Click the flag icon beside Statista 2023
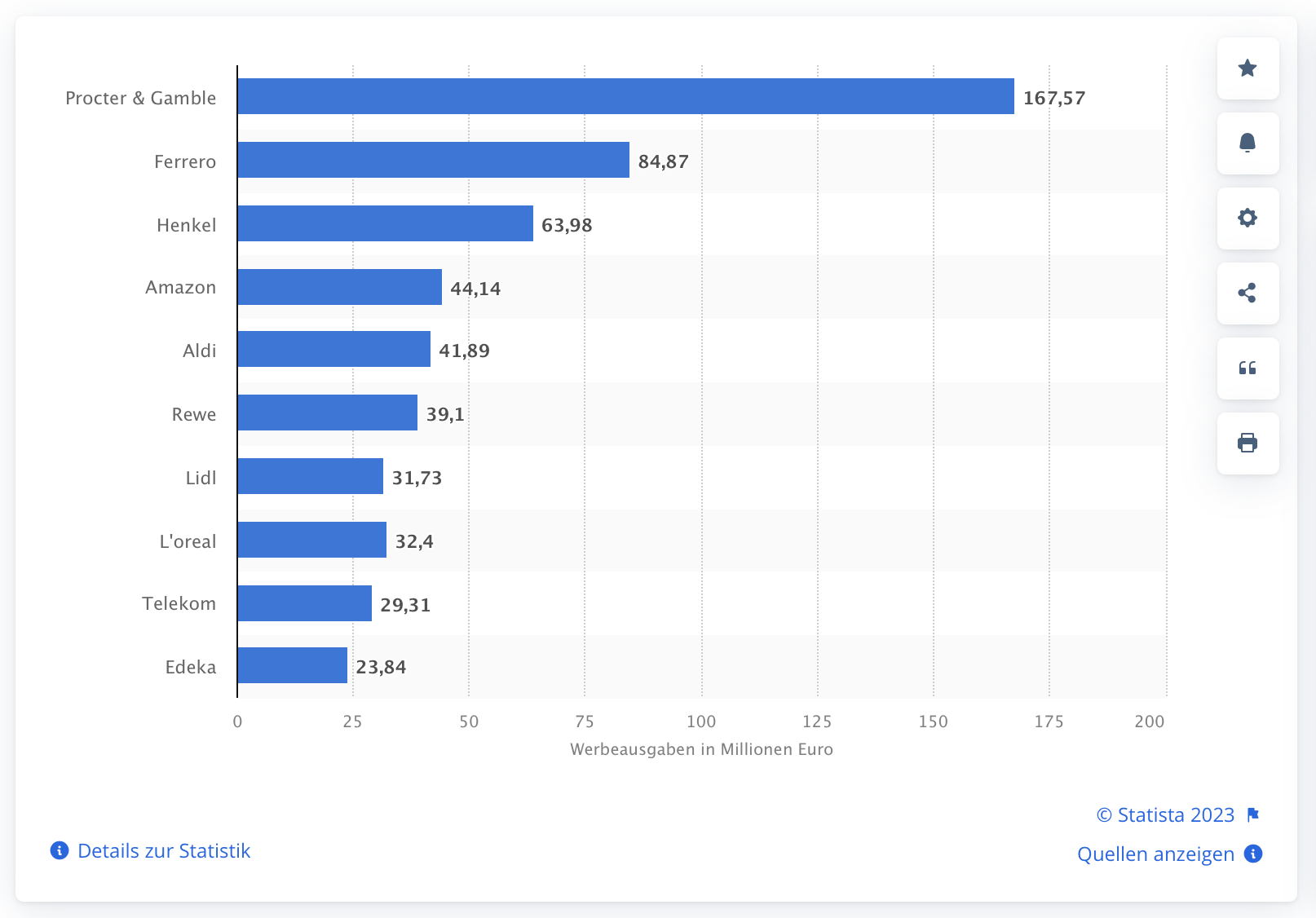 click(1253, 814)
